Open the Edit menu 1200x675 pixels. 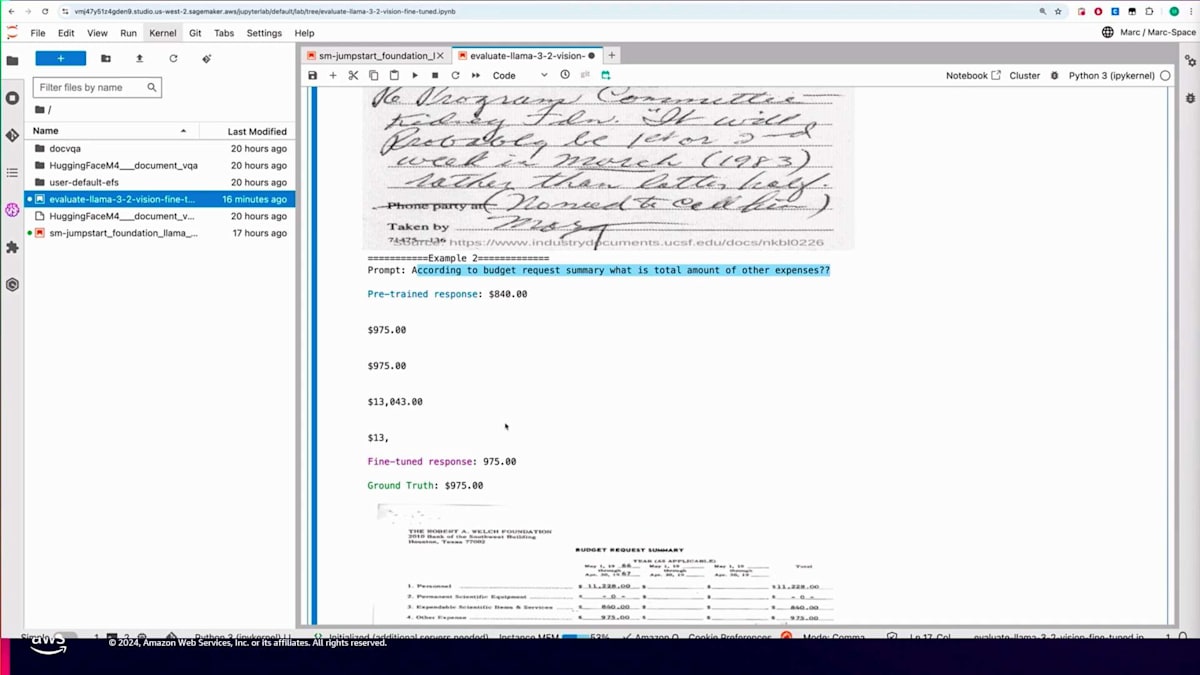point(66,33)
